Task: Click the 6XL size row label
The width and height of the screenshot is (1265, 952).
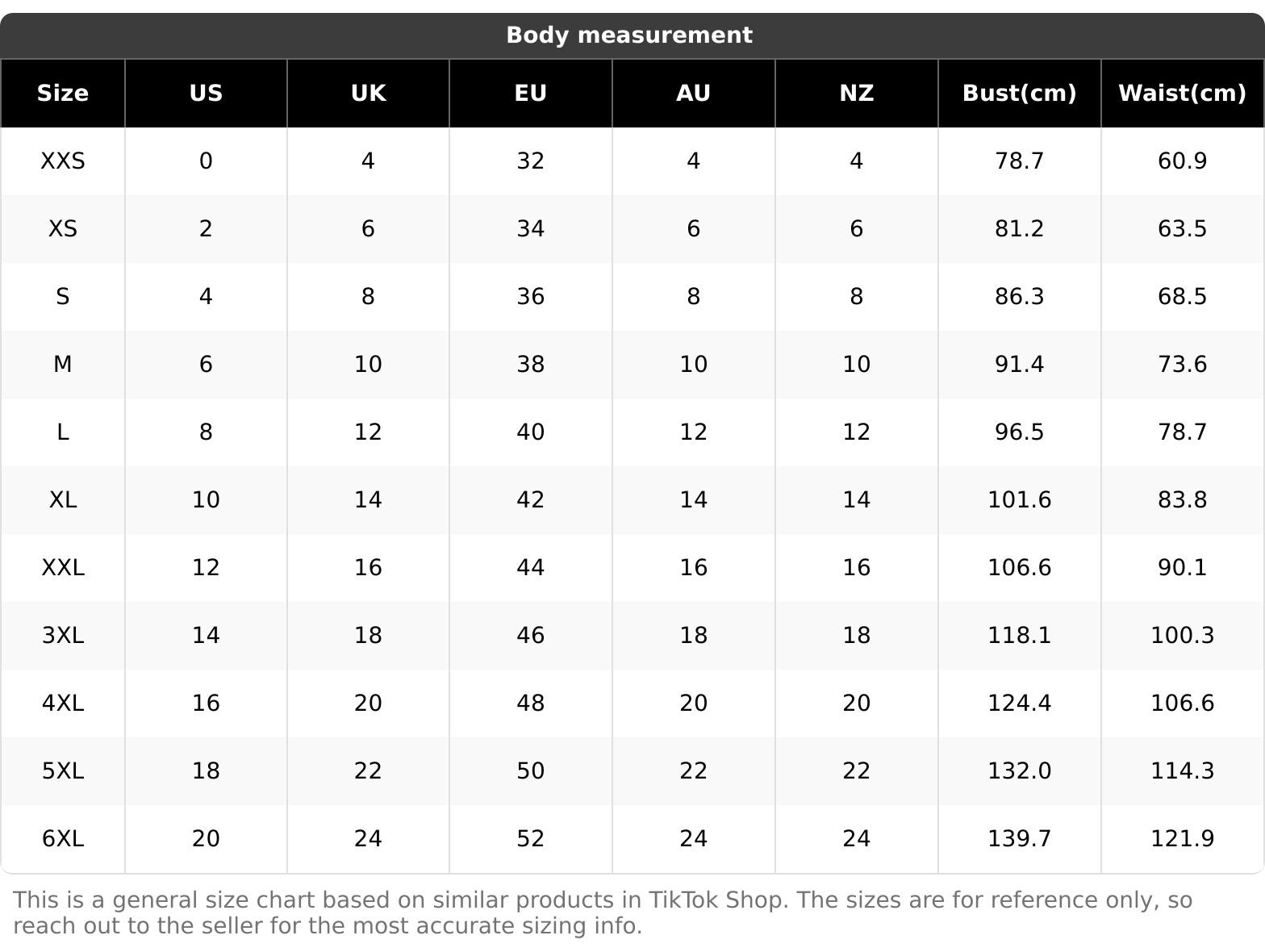Action: point(63,839)
